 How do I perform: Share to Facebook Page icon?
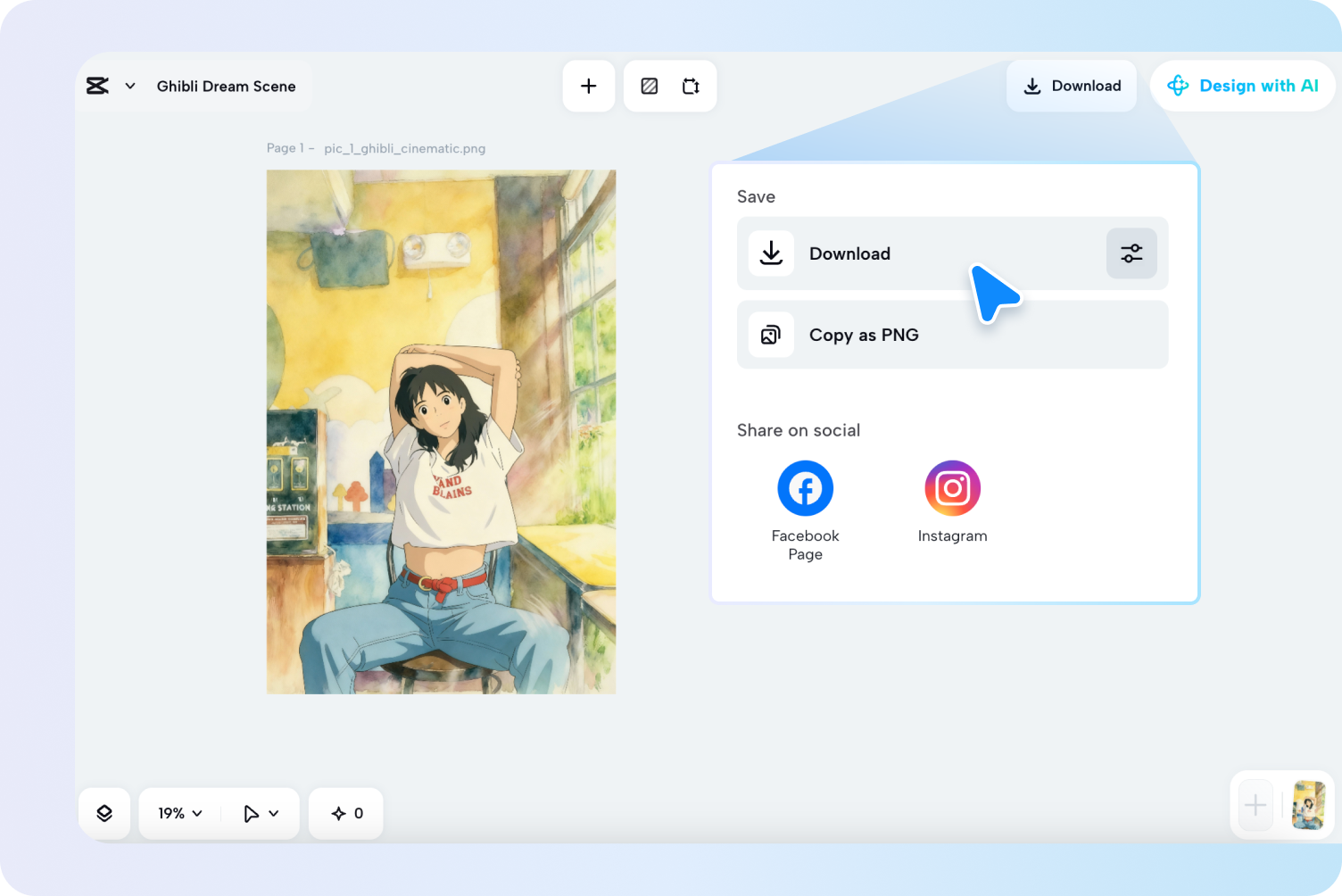coord(805,488)
